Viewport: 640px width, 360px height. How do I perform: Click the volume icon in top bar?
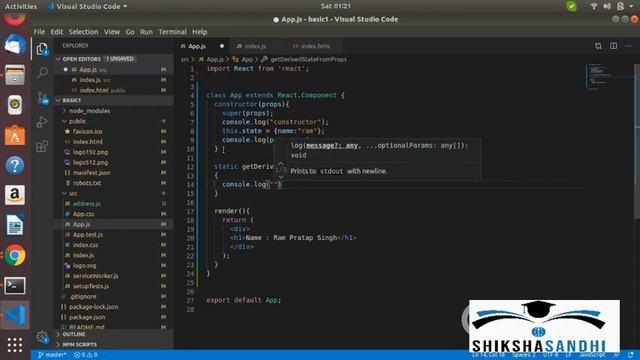click(x=607, y=6)
